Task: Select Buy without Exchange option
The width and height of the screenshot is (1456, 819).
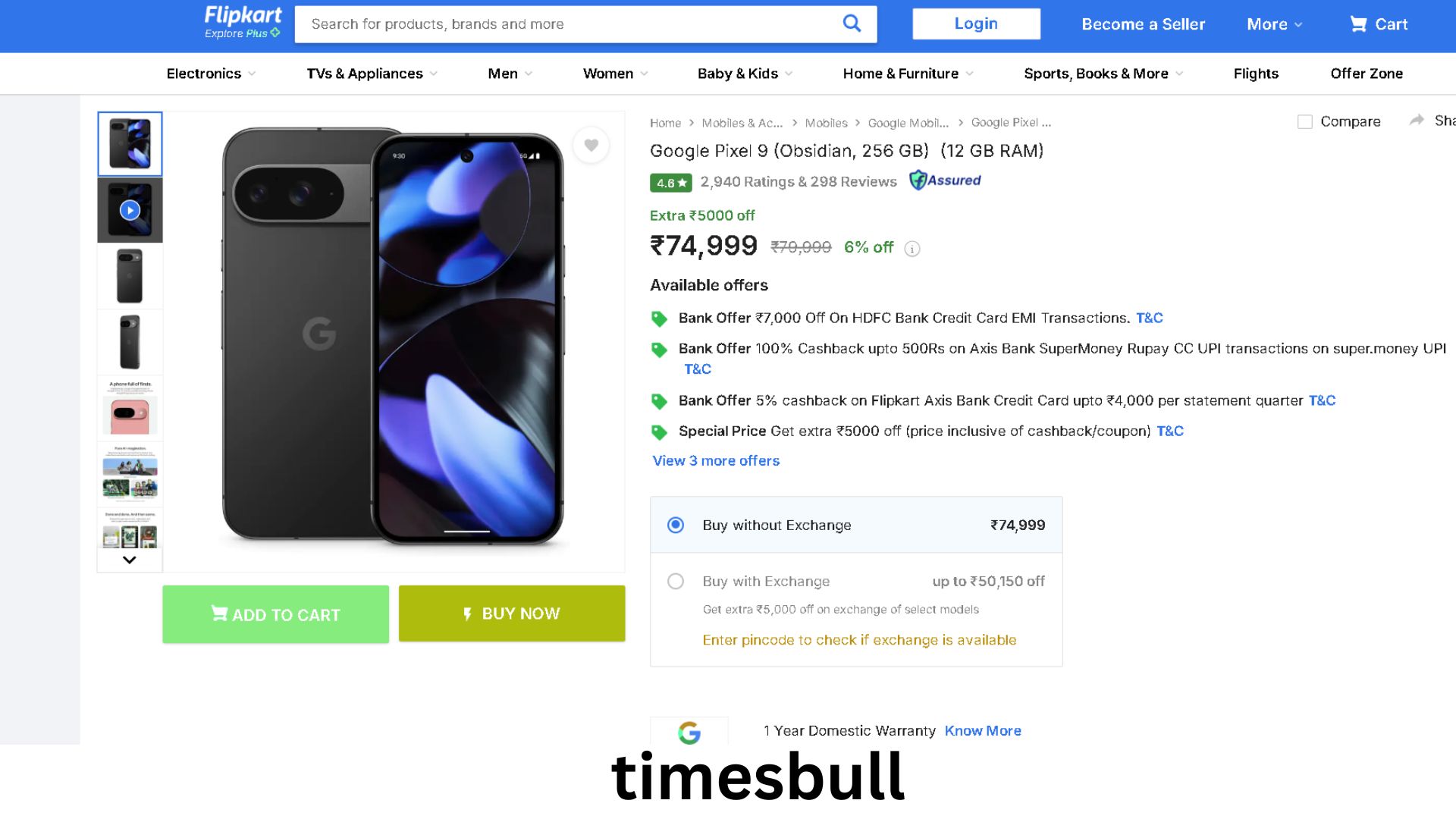Action: [x=675, y=525]
